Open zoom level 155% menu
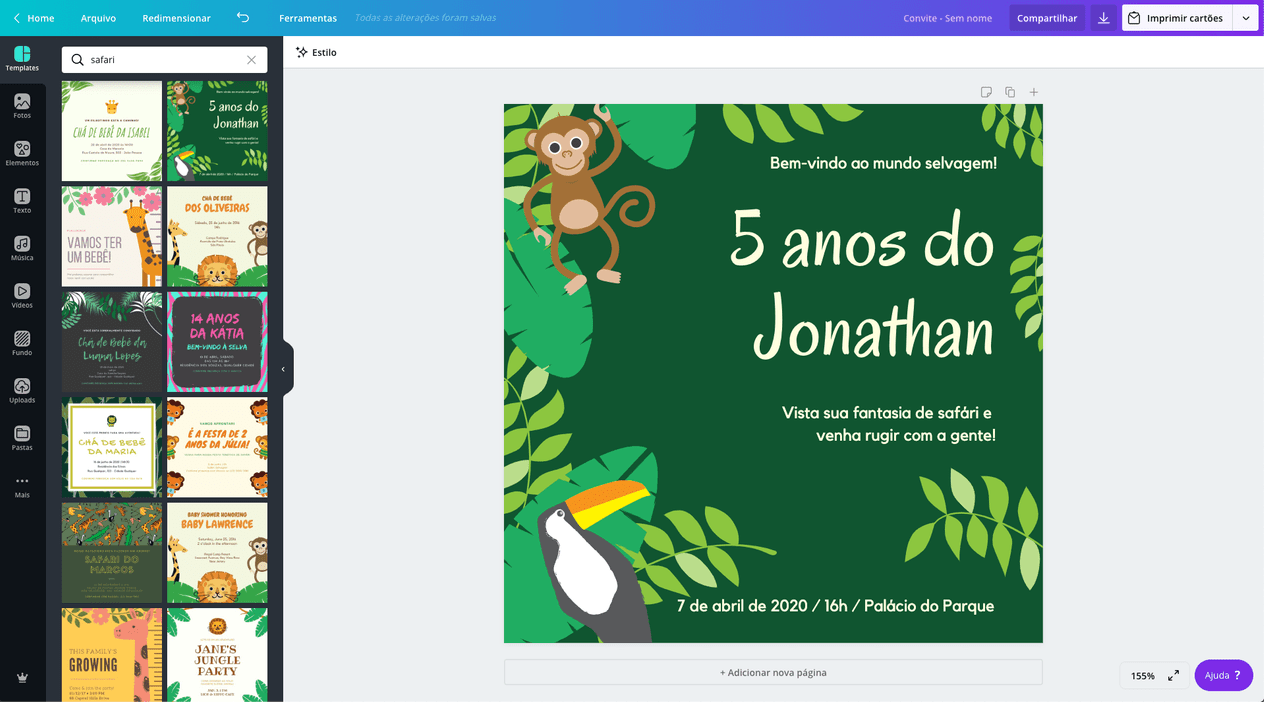The height and width of the screenshot is (702, 1264). [x=1142, y=676]
